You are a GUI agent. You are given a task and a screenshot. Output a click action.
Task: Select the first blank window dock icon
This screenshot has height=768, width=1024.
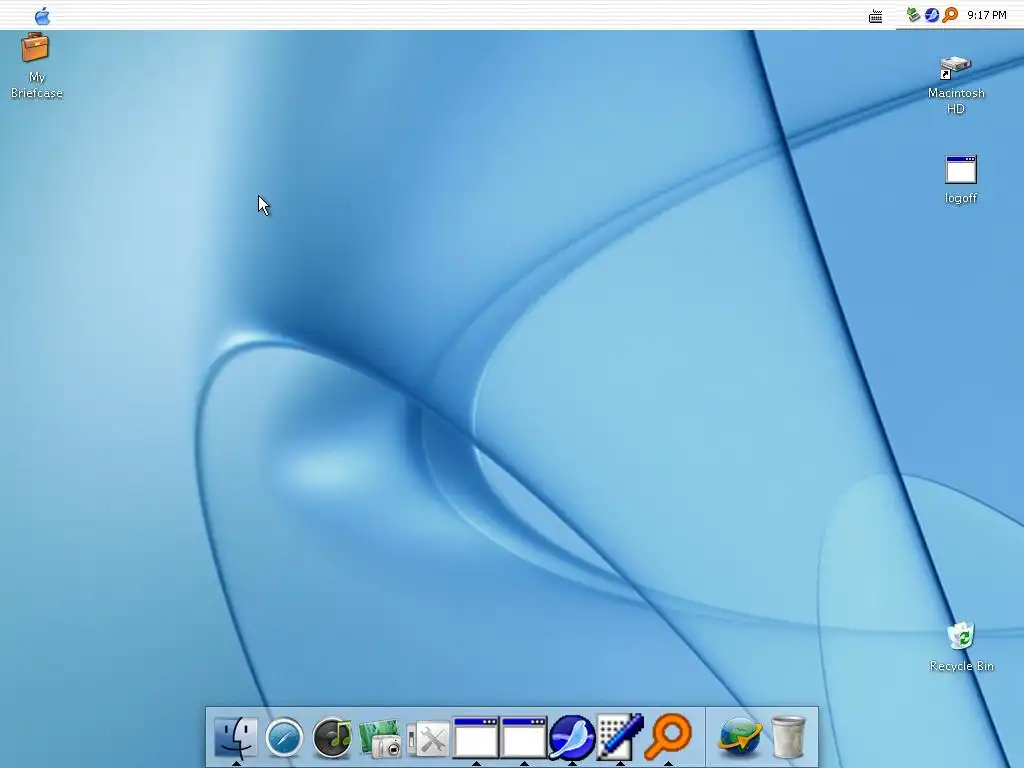(476, 738)
